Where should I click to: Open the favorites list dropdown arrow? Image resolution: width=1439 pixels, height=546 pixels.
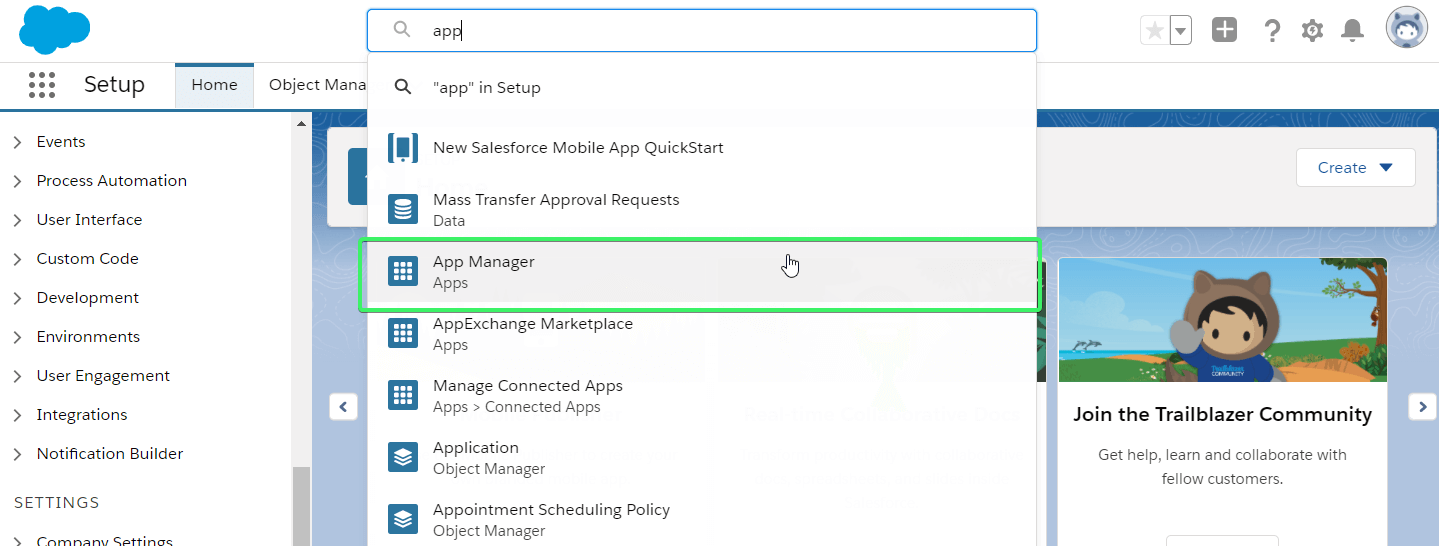[x=1181, y=31]
